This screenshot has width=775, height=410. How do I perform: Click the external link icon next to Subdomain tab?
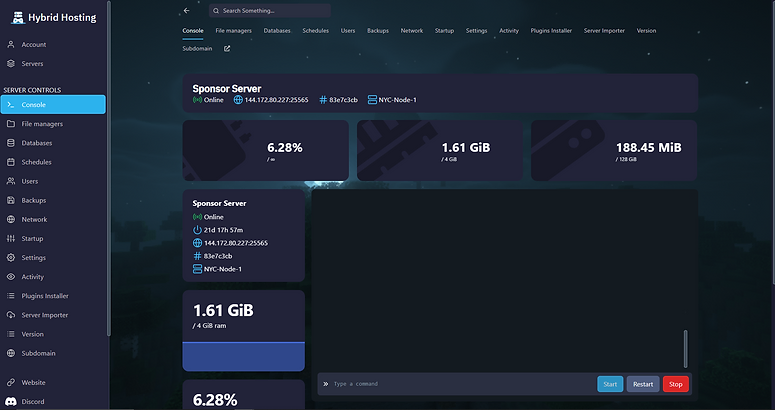tap(227, 49)
